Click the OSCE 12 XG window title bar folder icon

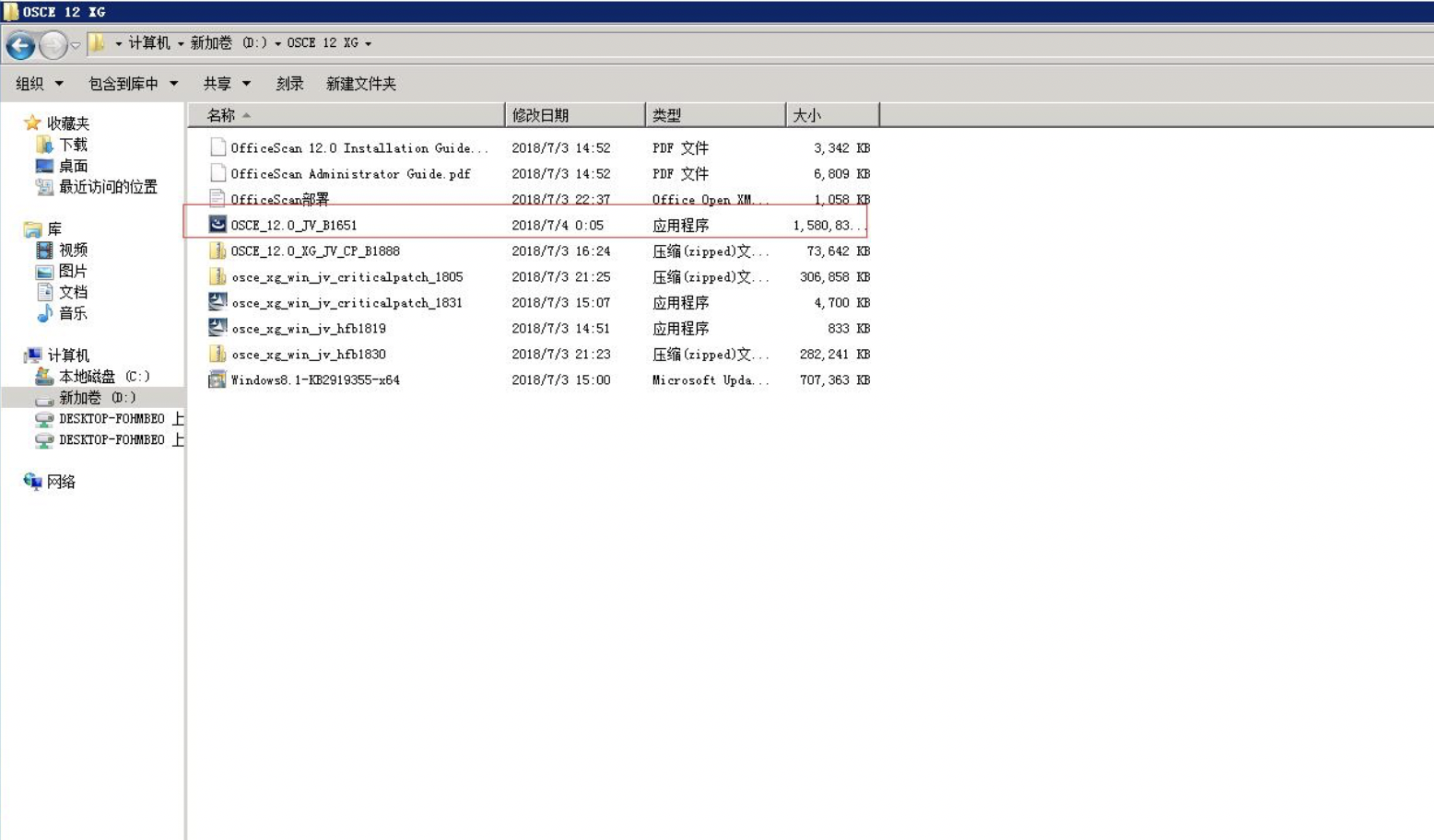[11, 12]
